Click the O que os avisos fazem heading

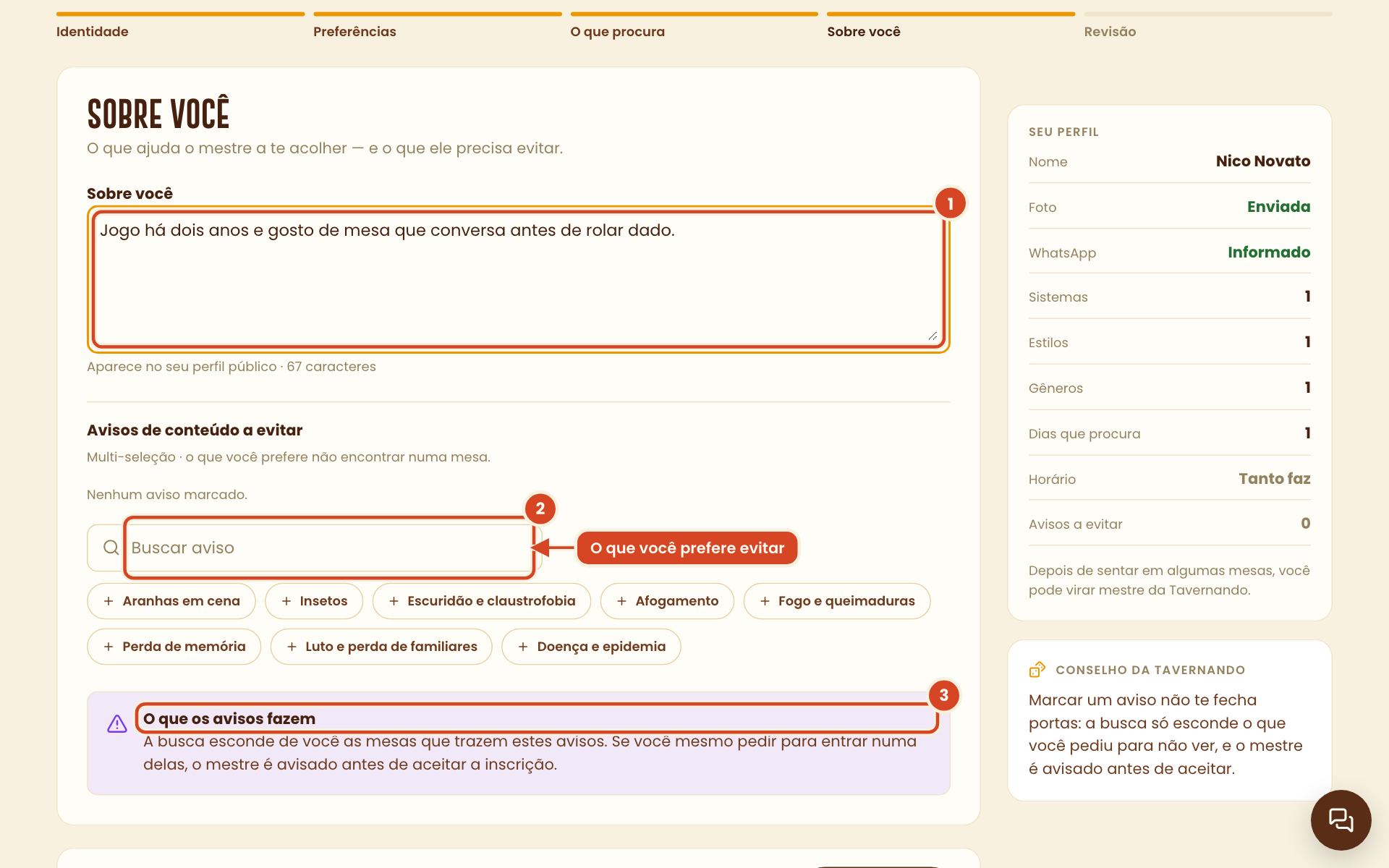(229, 719)
